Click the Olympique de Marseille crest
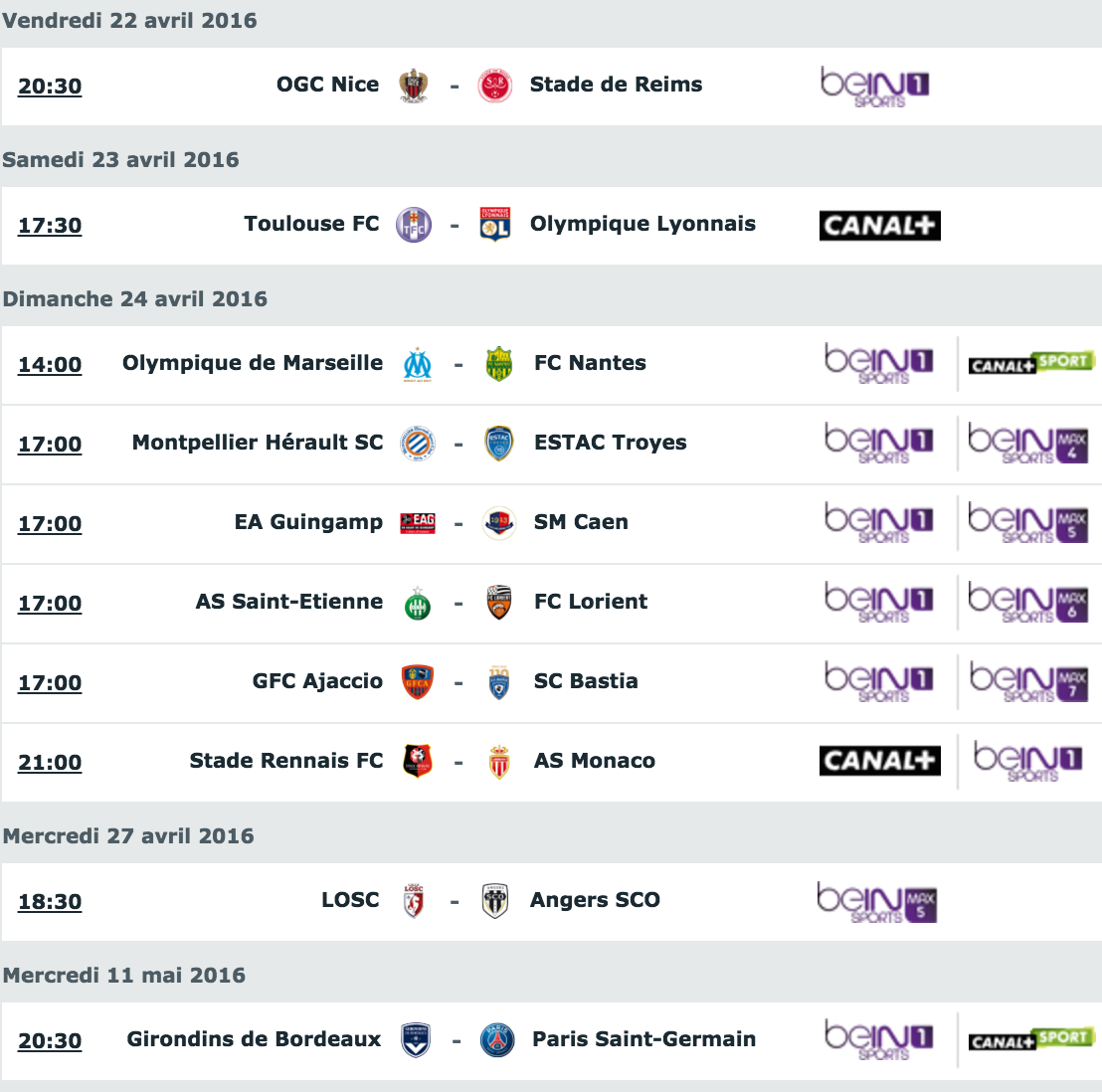This screenshot has height=1092, width=1102. 418,364
